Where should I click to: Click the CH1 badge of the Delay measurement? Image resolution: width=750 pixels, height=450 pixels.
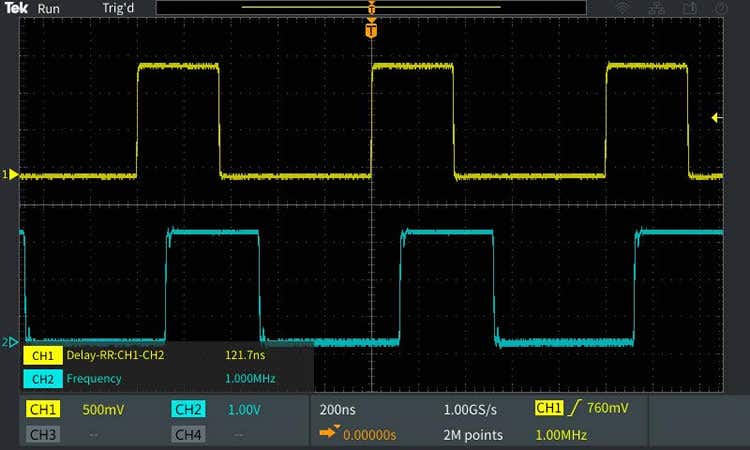pos(43,355)
